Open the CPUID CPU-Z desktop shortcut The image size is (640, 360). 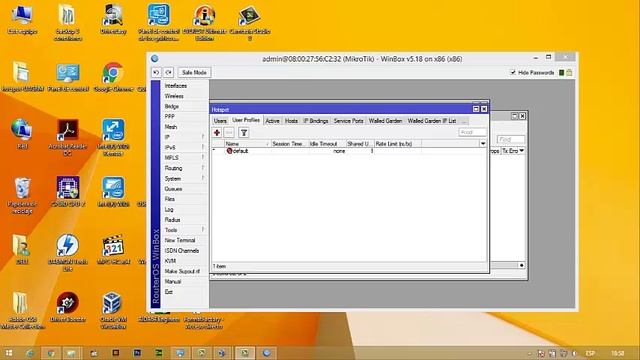(68, 192)
